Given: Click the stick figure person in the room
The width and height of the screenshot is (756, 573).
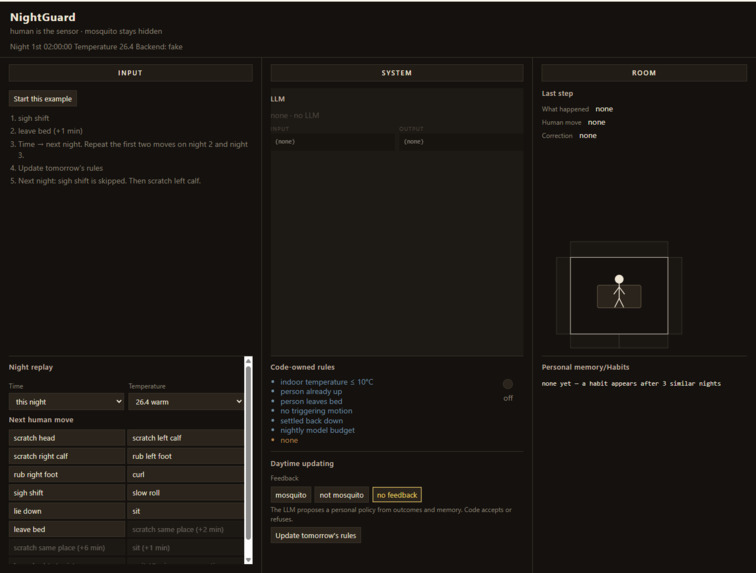Looking at the screenshot, I should tap(619, 291).
